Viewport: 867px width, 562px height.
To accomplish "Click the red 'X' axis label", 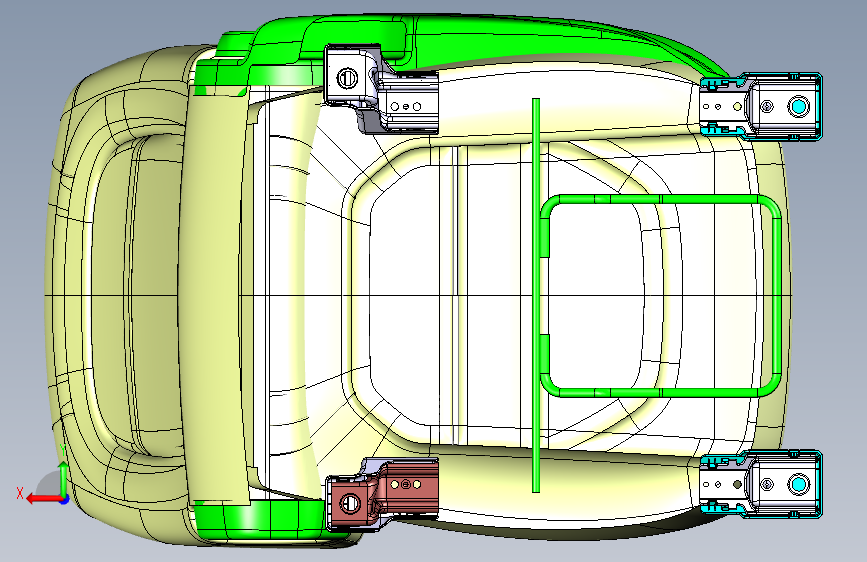I will point(20,493).
